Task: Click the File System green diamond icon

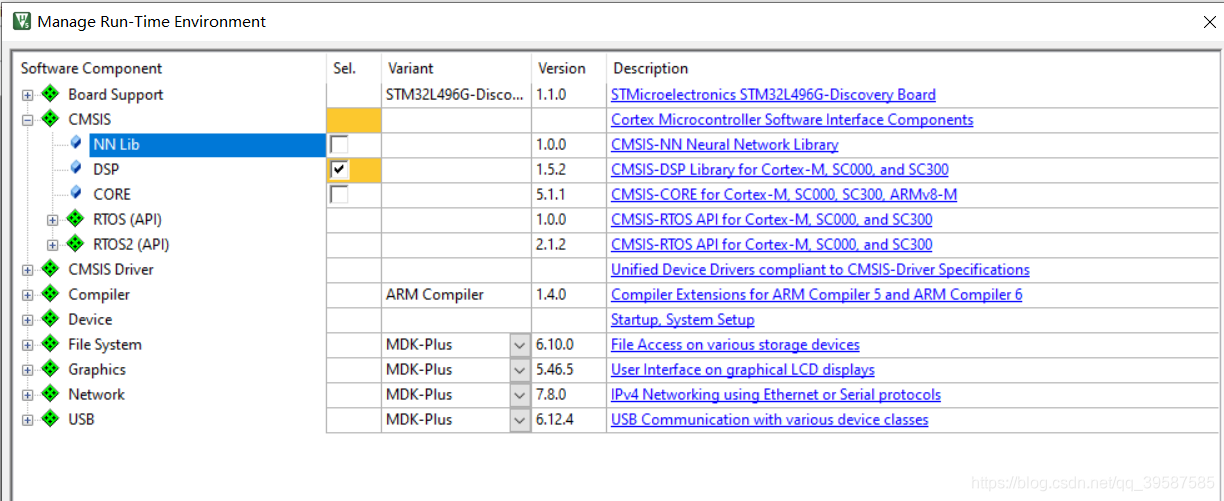Action: (50, 344)
